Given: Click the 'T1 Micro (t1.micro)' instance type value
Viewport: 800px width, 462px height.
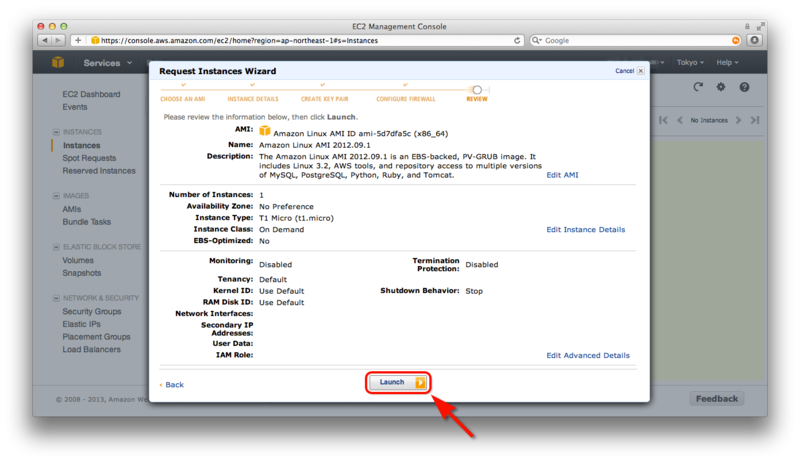Looking at the screenshot, I should 296,218.
